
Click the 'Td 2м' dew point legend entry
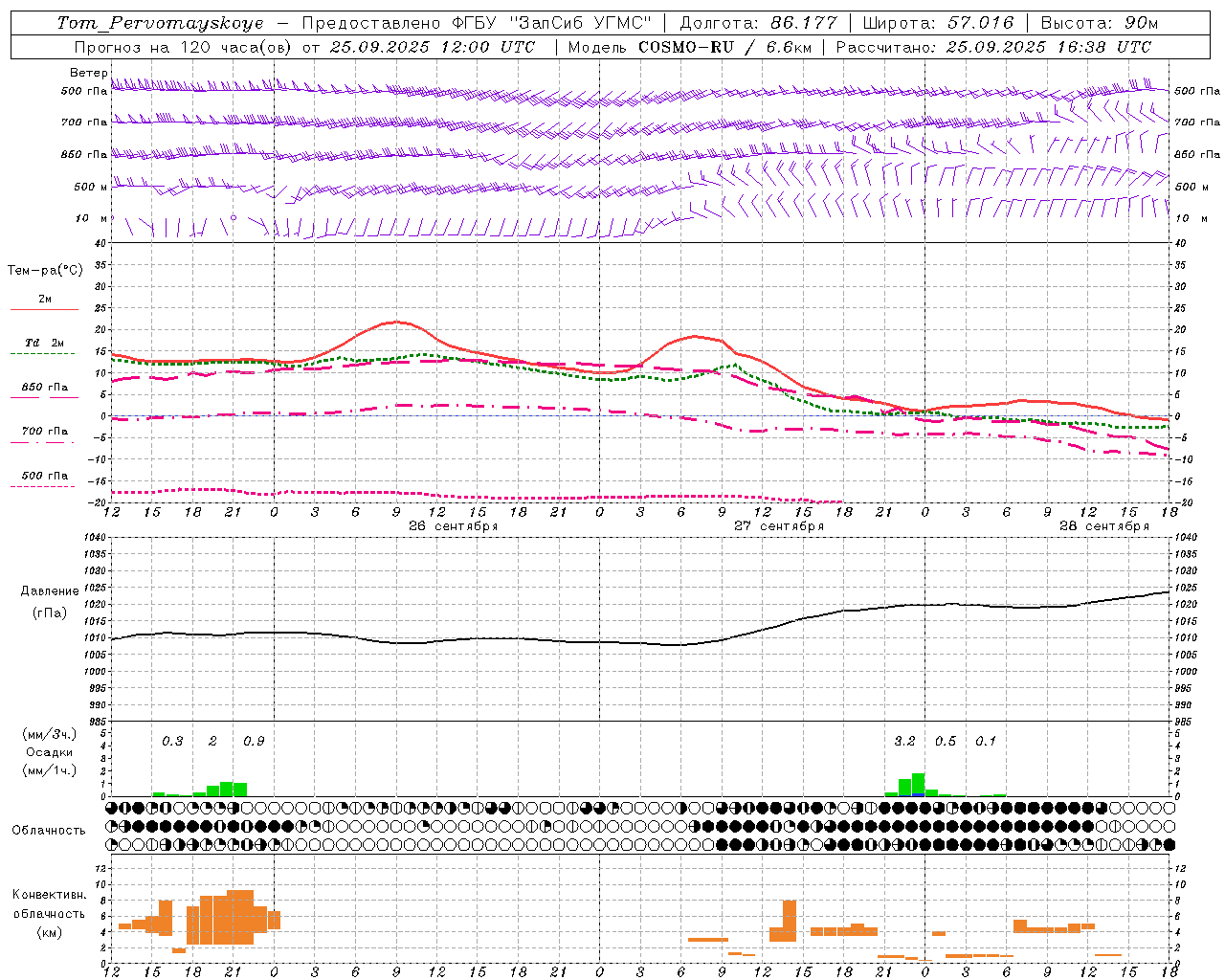(45, 343)
